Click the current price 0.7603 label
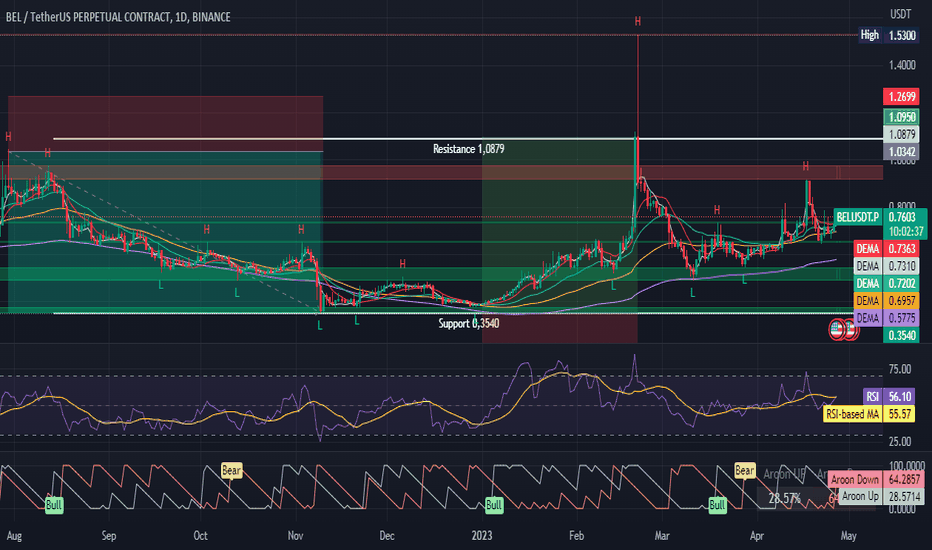This screenshot has height=550, width=932. (x=901, y=217)
